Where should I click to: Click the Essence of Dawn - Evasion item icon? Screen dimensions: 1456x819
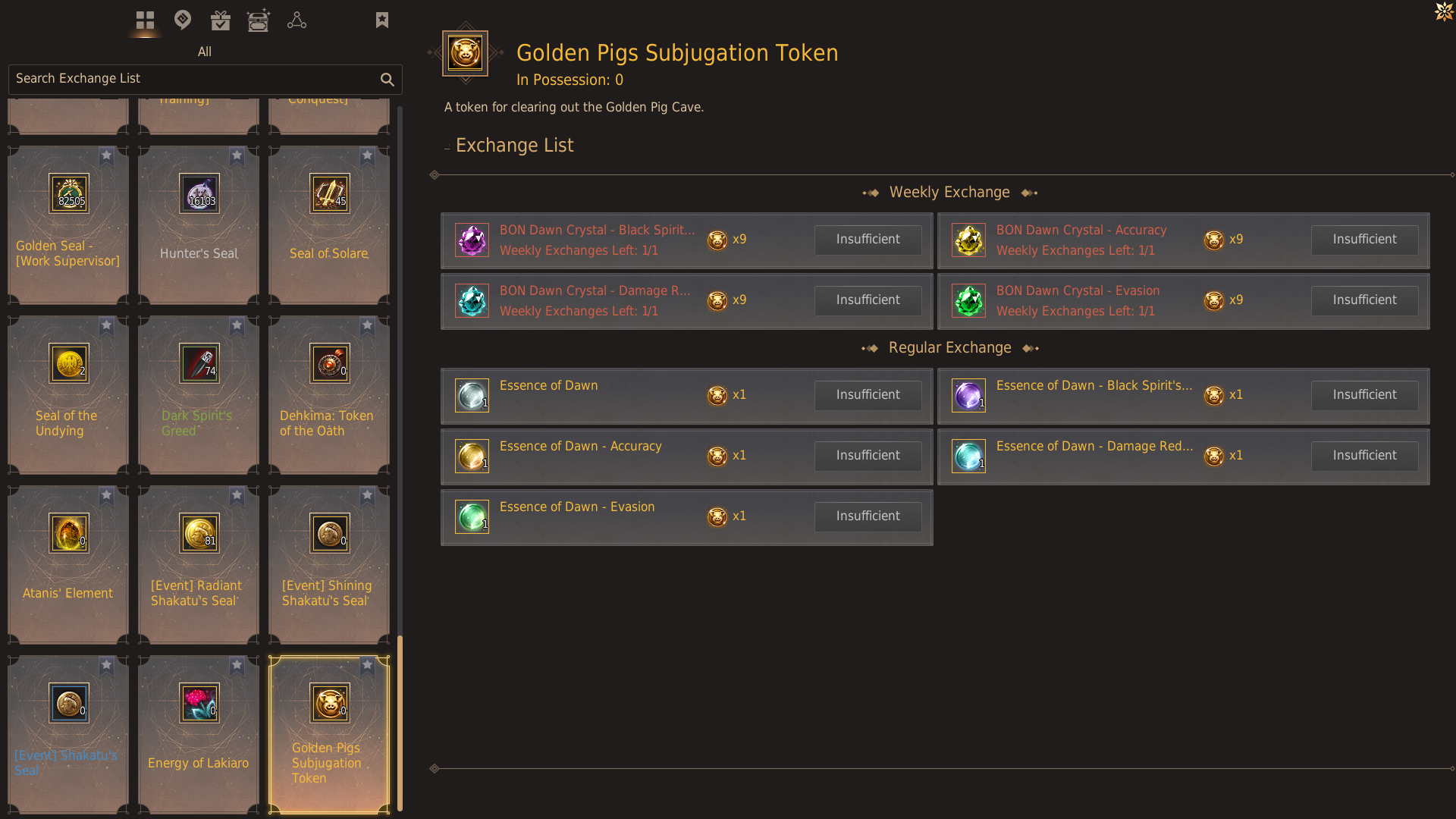coord(472,516)
